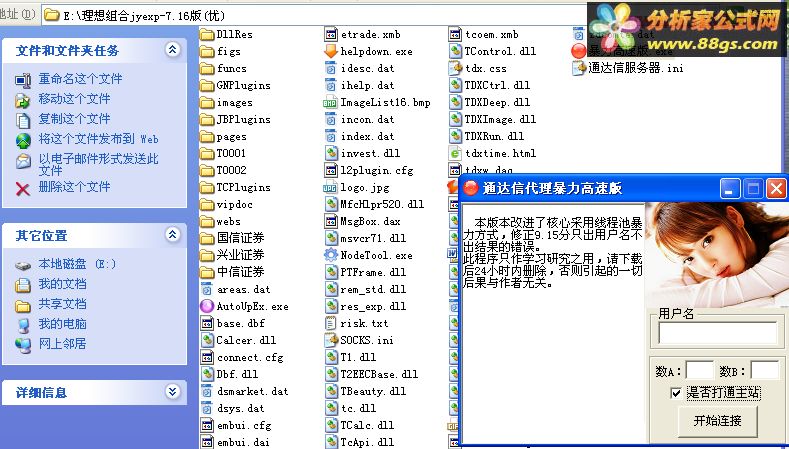789x449 pixels.
Task: Select the risk.txt notepad icon
Action: pyautogui.click(x=331, y=323)
